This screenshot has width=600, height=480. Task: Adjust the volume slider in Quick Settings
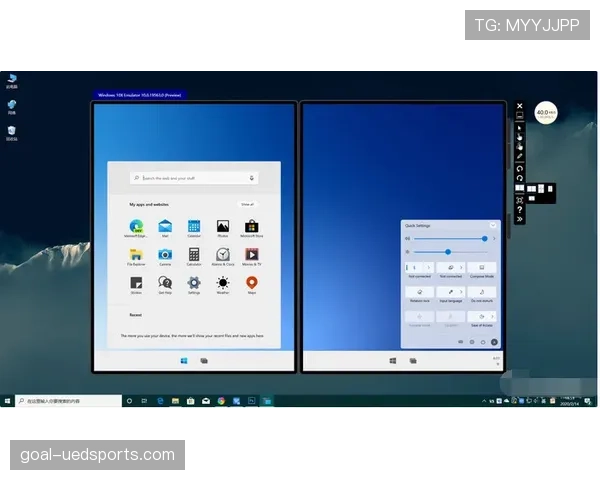tap(450, 238)
